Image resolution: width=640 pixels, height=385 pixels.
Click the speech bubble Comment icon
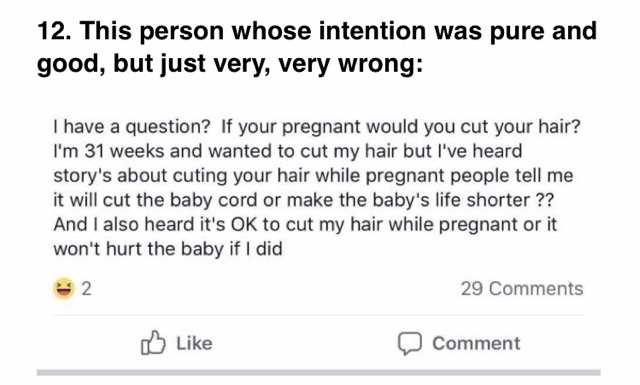click(x=410, y=343)
